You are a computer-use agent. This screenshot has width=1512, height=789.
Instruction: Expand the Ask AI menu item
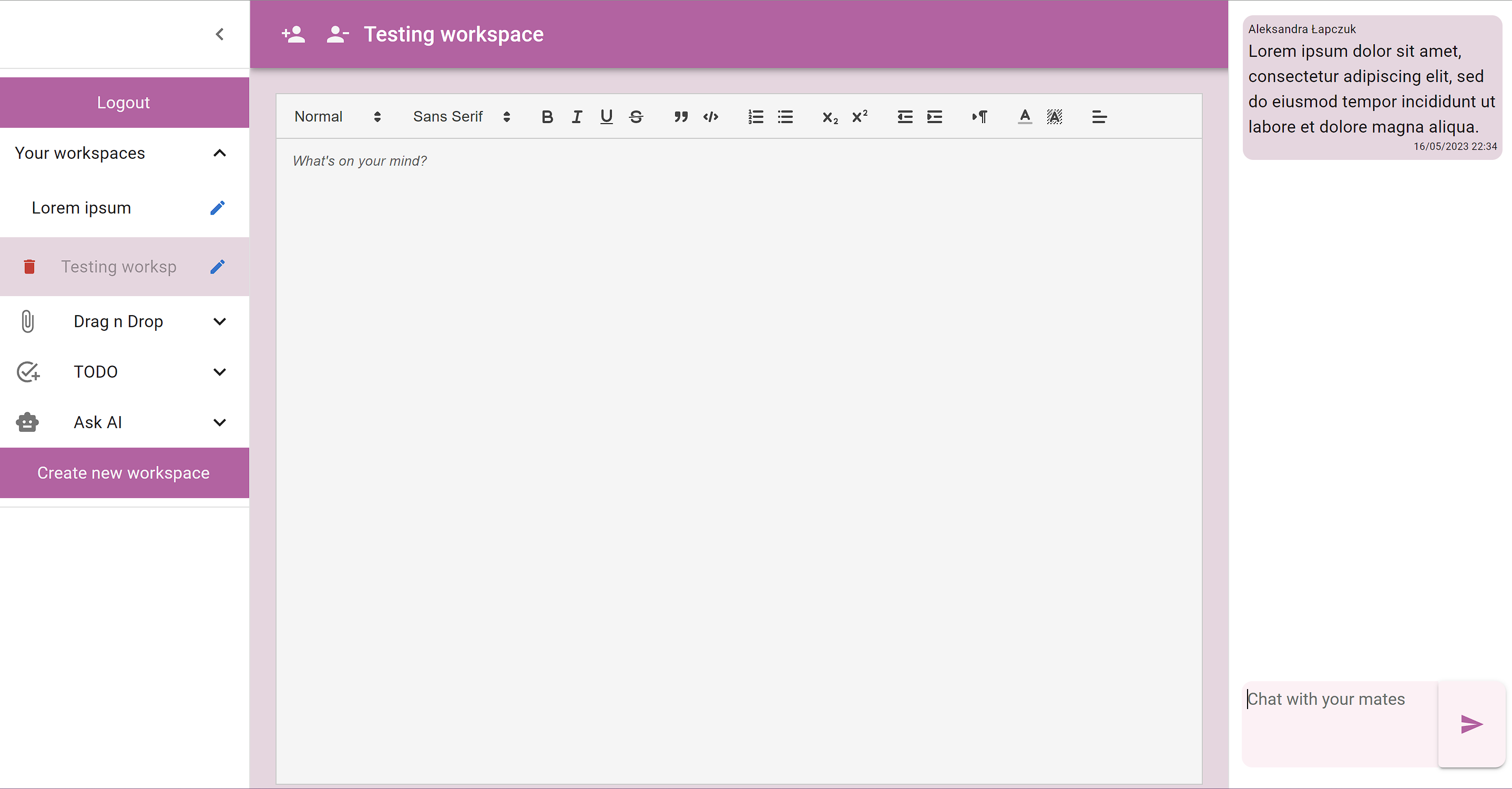tap(220, 422)
